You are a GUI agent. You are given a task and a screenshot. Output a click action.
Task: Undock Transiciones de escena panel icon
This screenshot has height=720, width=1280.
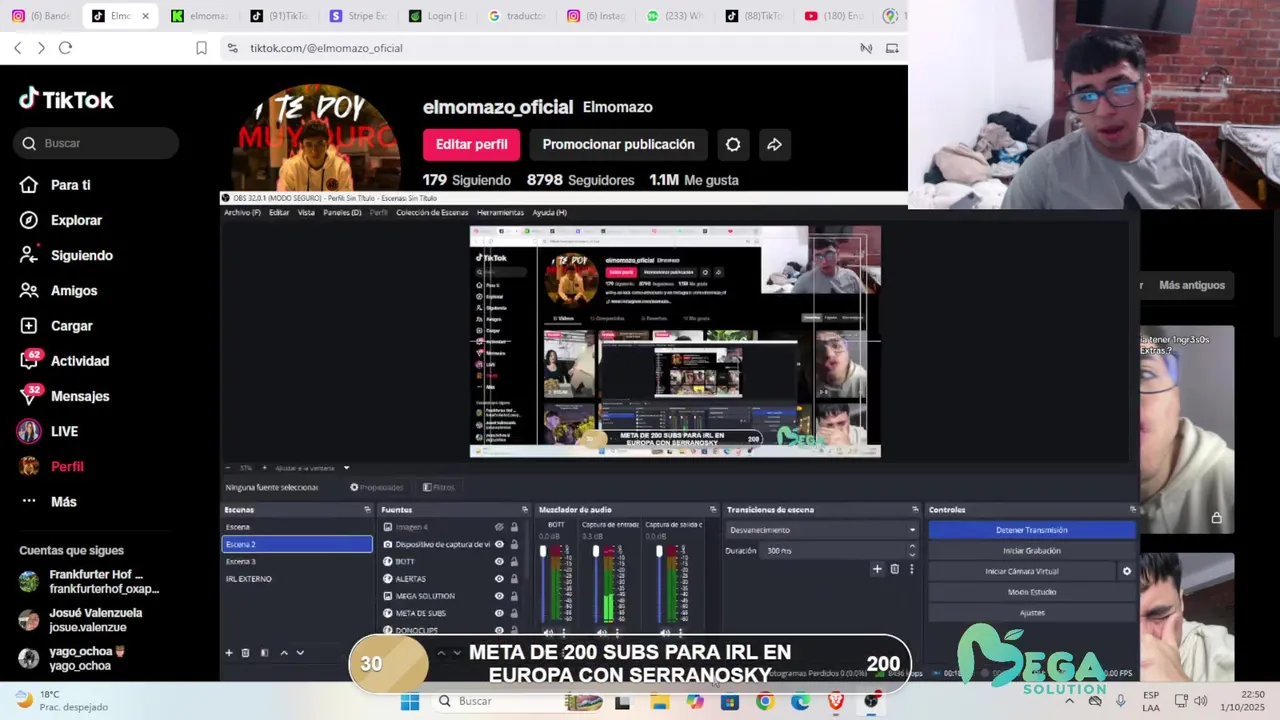click(914, 510)
